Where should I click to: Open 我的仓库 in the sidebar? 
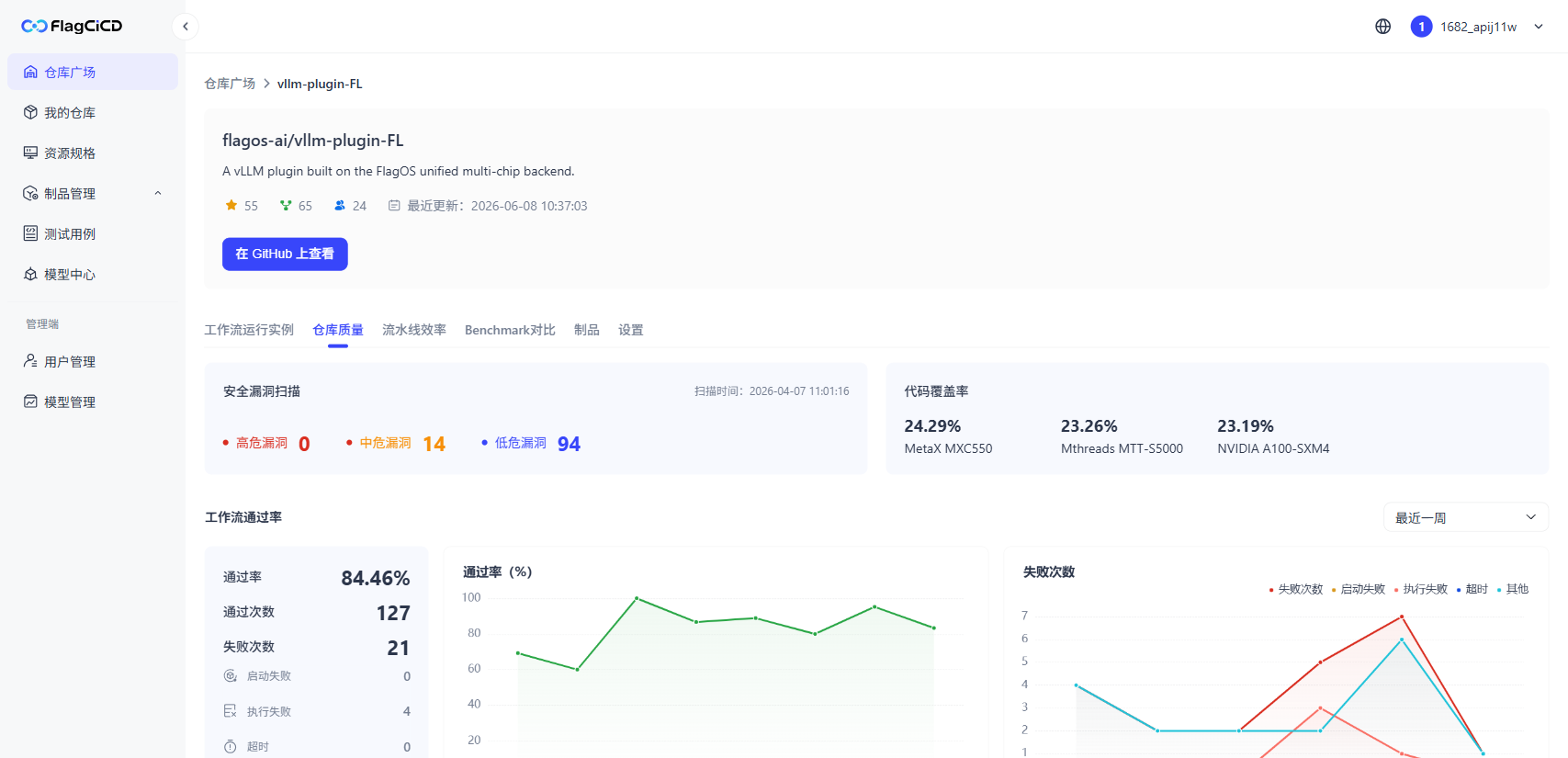93,112
